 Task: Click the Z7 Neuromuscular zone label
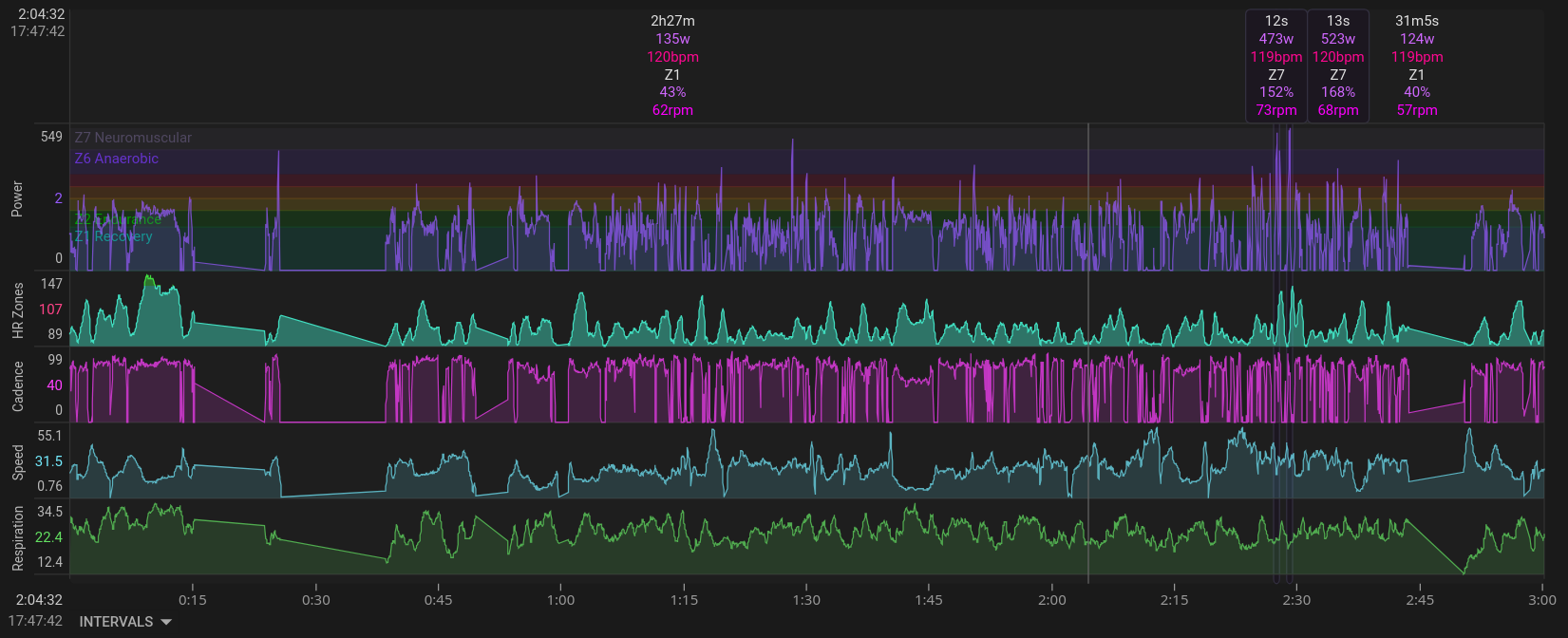[133, 138]
